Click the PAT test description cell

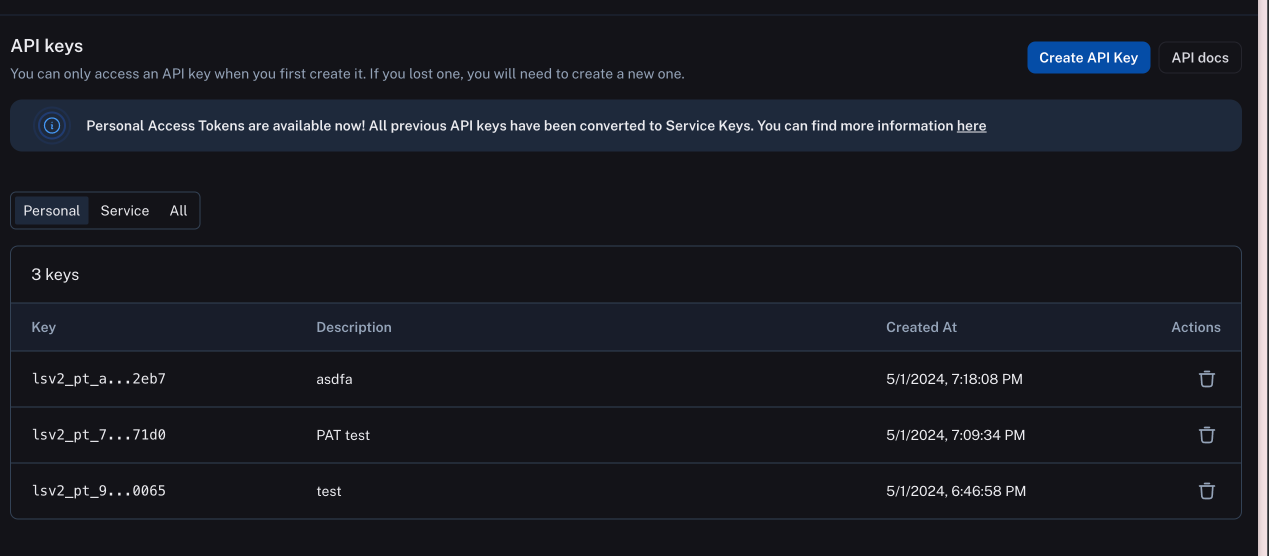[x=343, y=435]
